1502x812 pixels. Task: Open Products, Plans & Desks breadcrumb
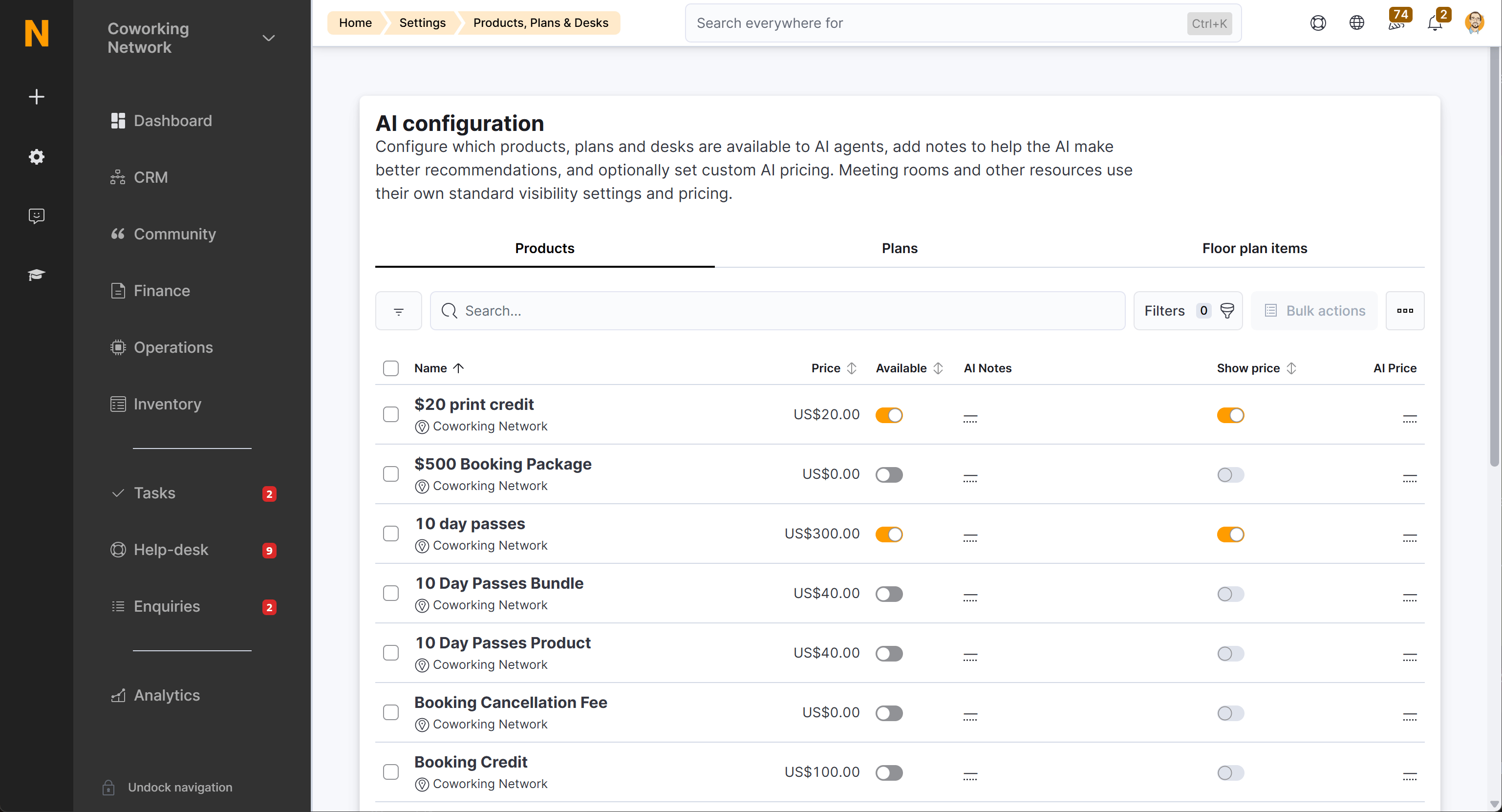(540, 23)
